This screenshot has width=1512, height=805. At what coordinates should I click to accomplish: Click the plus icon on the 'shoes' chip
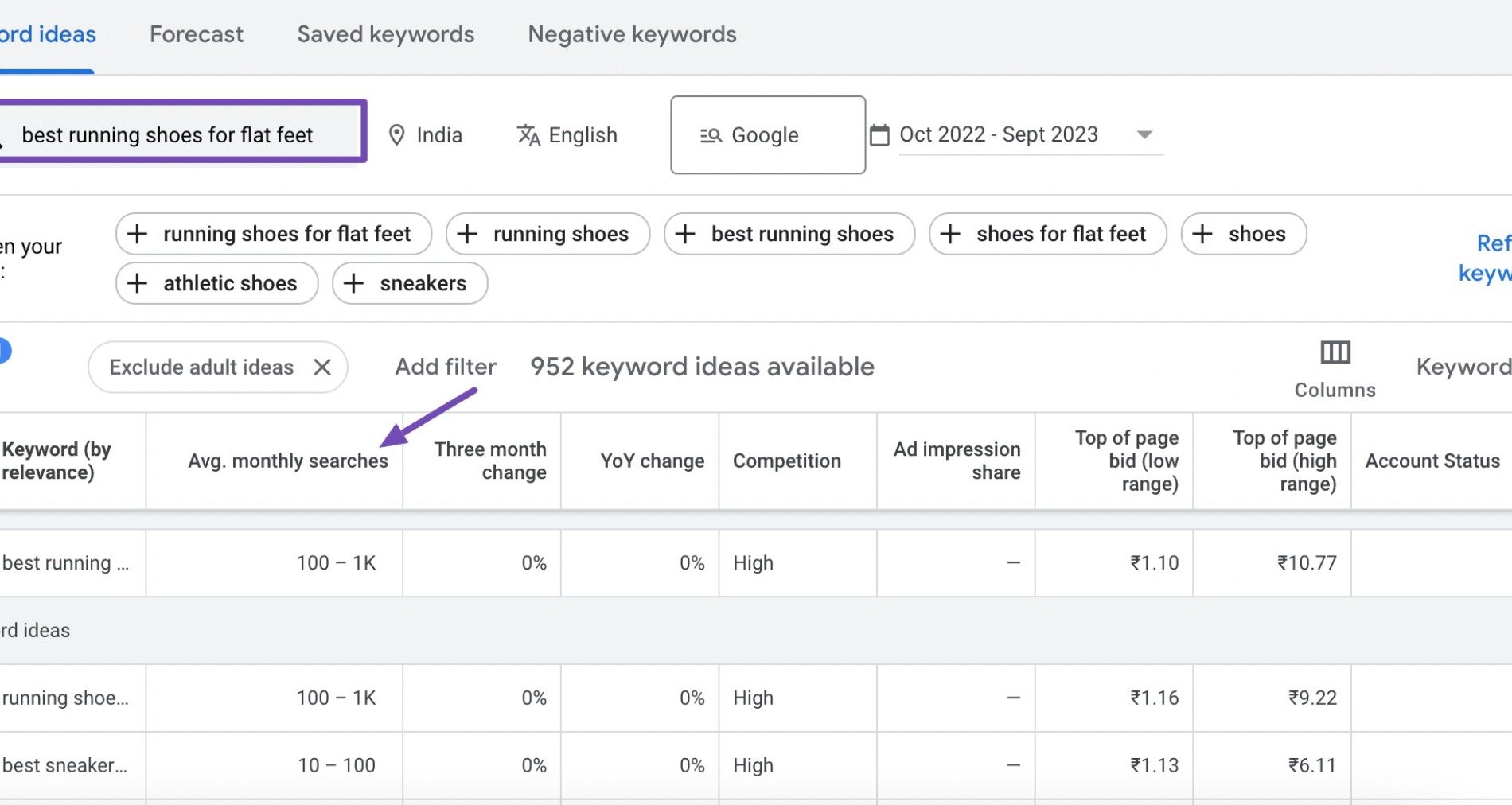[x=1202, y=234]
